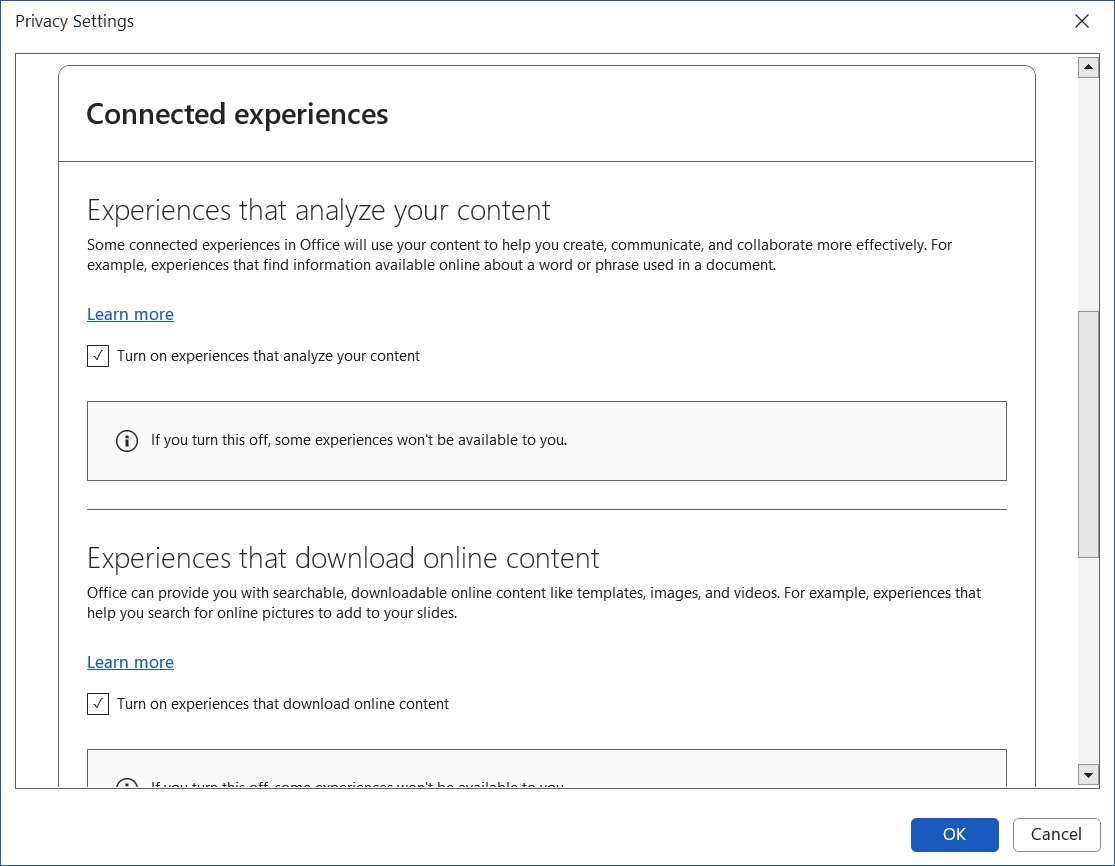Close the Privacy Settings dialog
The width and height of the screenshot is (1115, 866).
click(1081, 20)
